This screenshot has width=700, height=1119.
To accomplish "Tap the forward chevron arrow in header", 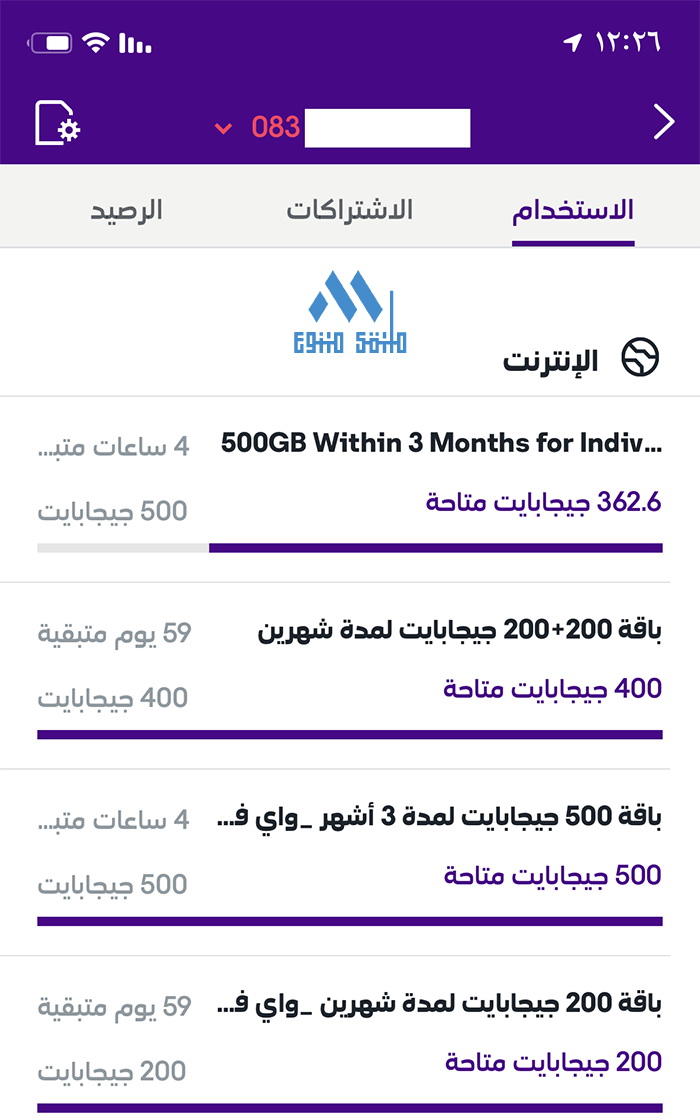I will point(664,122).
